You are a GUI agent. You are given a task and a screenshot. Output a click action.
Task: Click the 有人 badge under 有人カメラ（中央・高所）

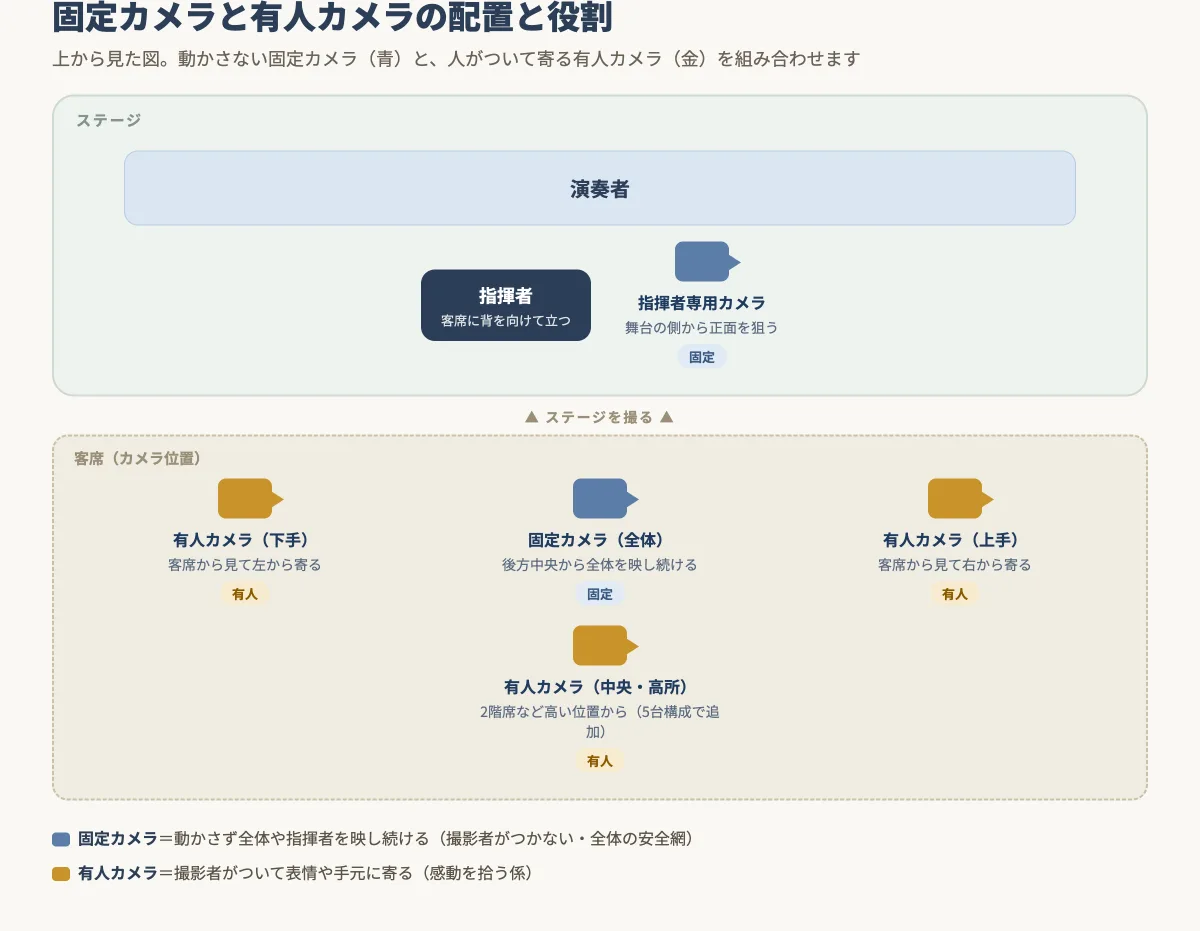pyautogui.click(x=600, y=761)
